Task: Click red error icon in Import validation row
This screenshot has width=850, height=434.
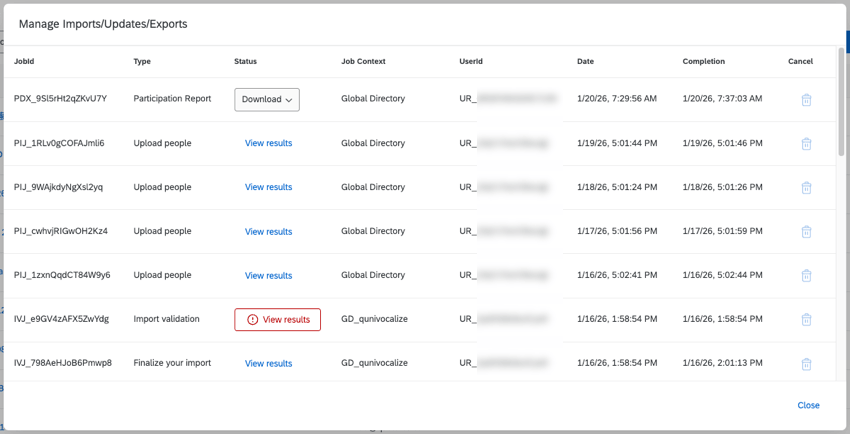Action: (x=252, y=320)
